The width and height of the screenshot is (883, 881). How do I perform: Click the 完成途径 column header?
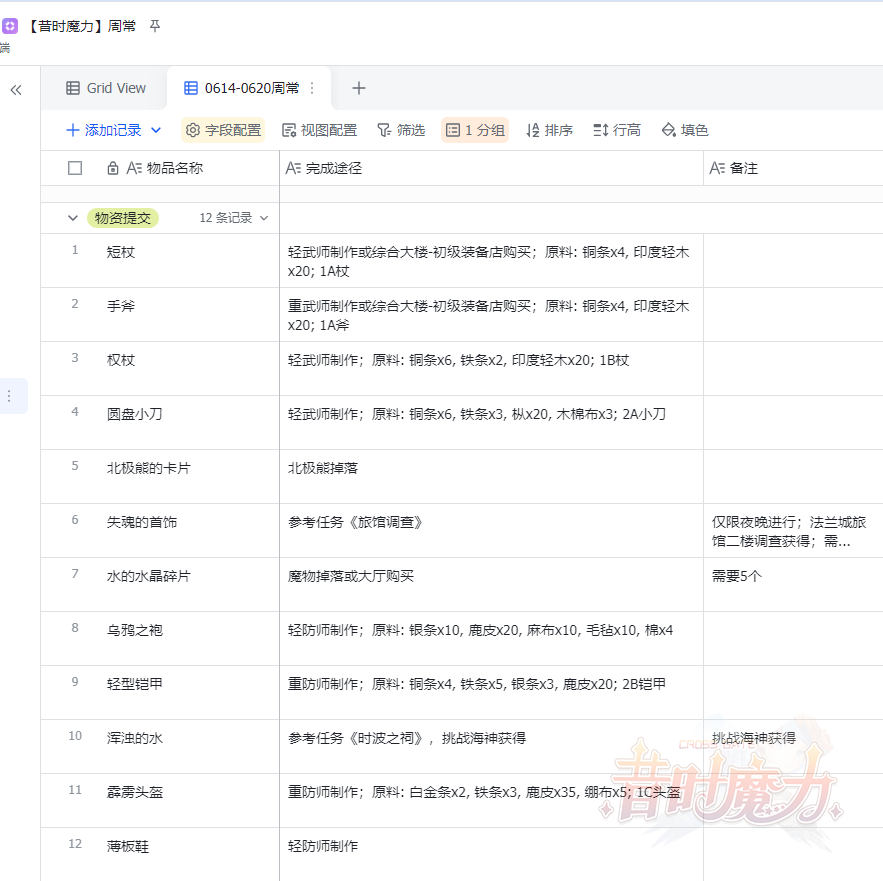[492, 168]
